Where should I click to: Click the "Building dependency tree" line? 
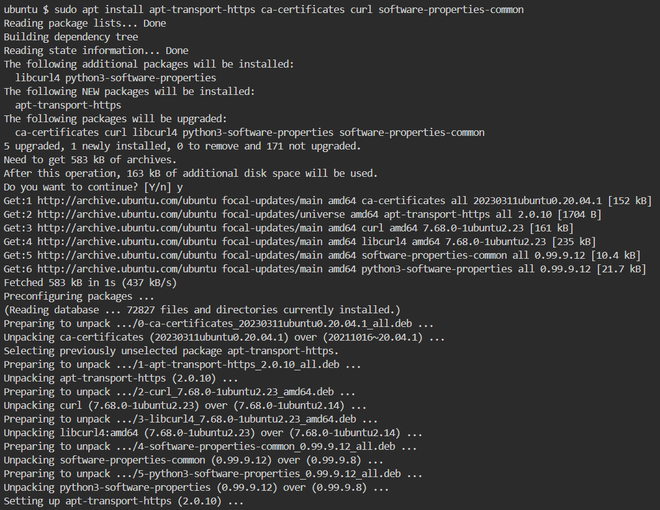pyautogui.click(x=71, y=37)
